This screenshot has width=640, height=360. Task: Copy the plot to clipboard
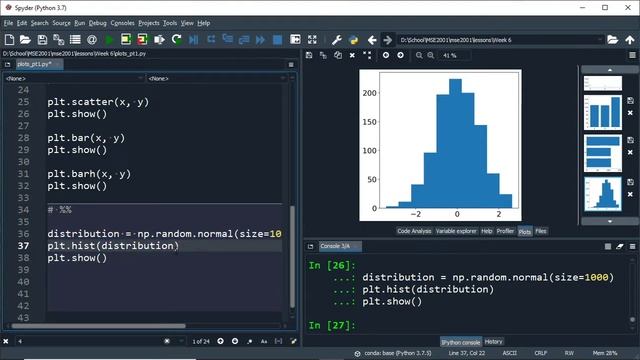(338, 55)
